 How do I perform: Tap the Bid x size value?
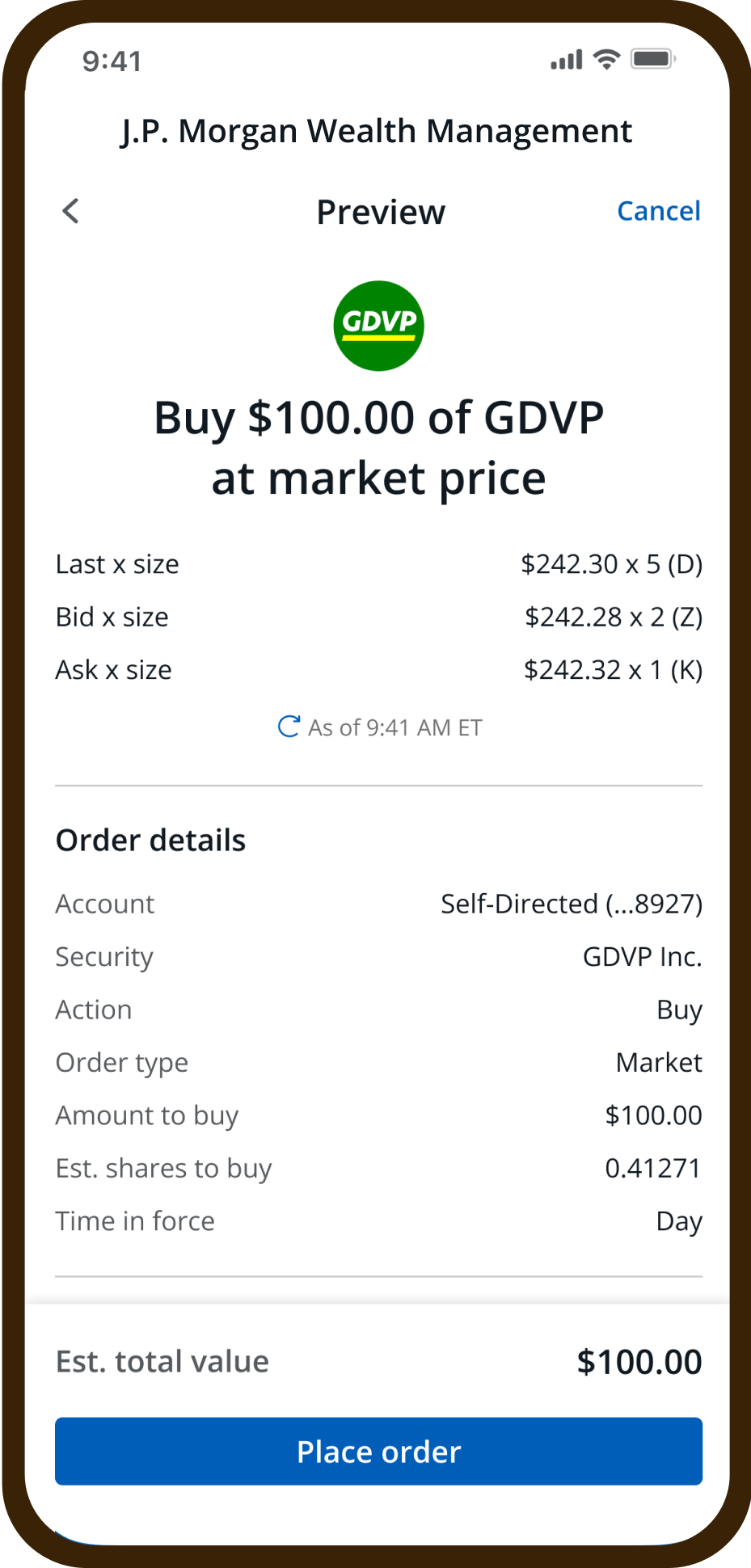coord(613,617)
